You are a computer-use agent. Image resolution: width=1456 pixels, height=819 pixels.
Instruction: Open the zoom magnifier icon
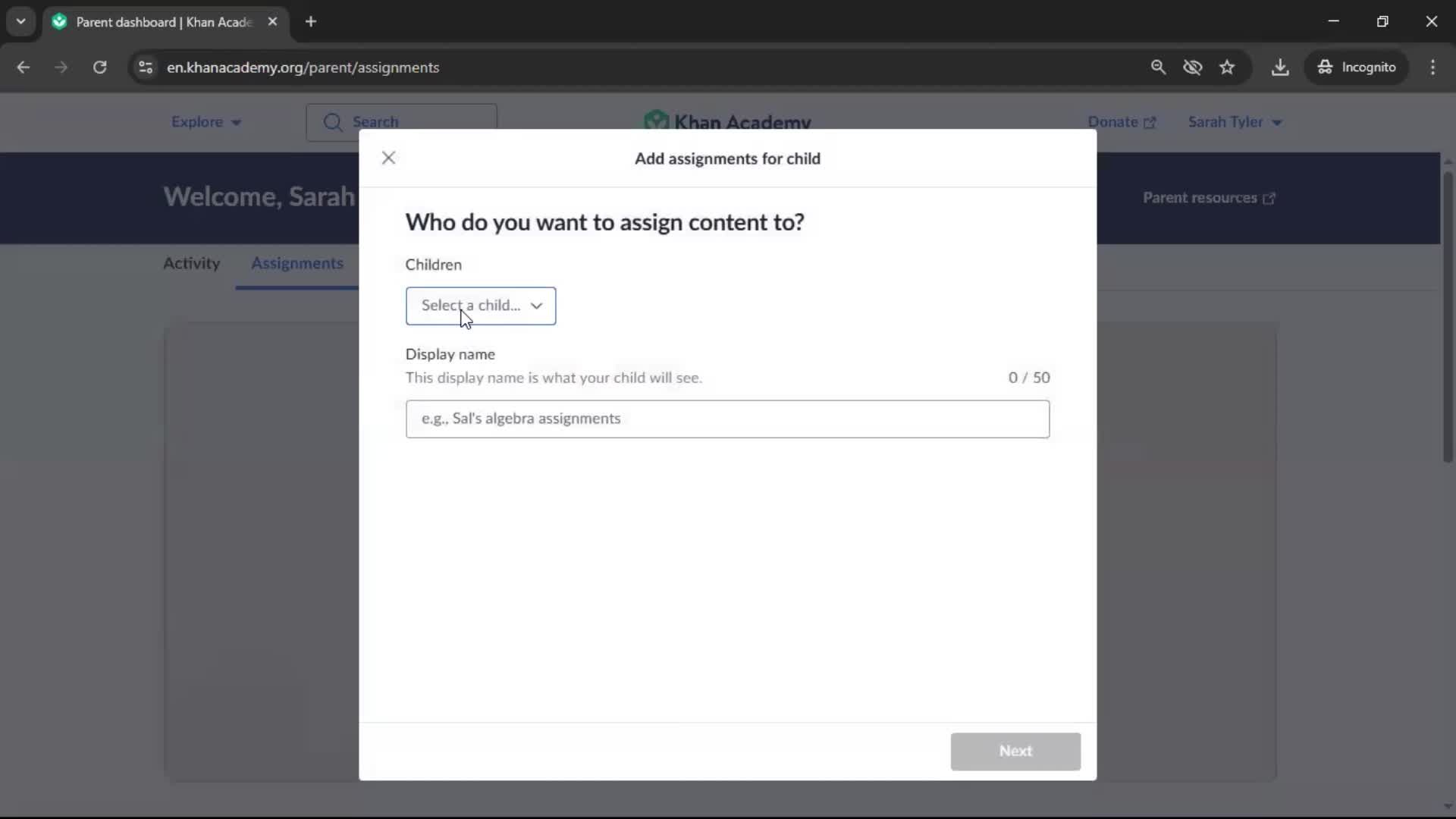[x=1157, y=67]
